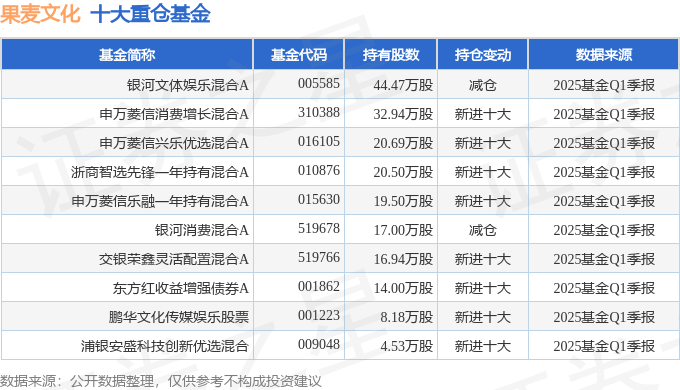Open fund 银河文体娱乐混合A
The width and height of the screenshot is (680, 390).
[188, 85]
